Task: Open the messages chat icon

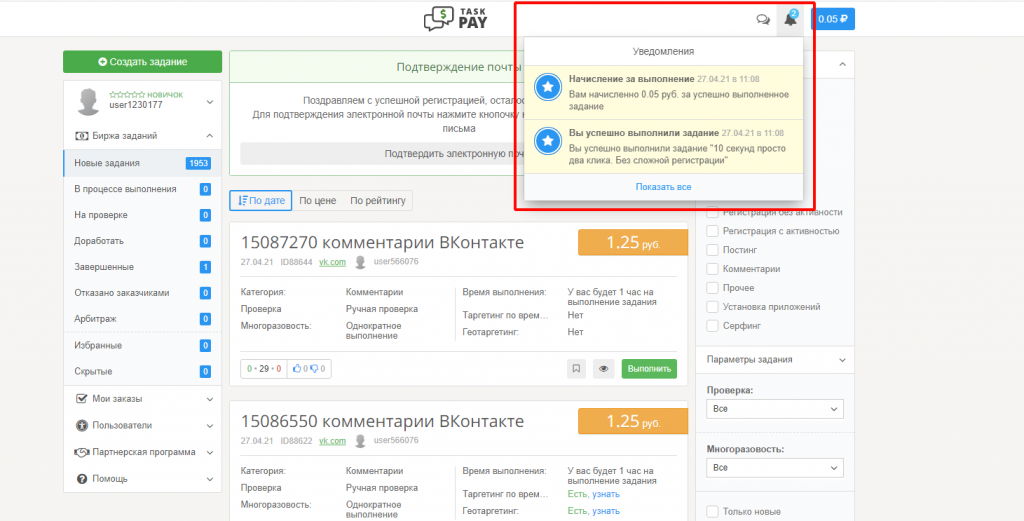Action: click(x=763, y=19)
